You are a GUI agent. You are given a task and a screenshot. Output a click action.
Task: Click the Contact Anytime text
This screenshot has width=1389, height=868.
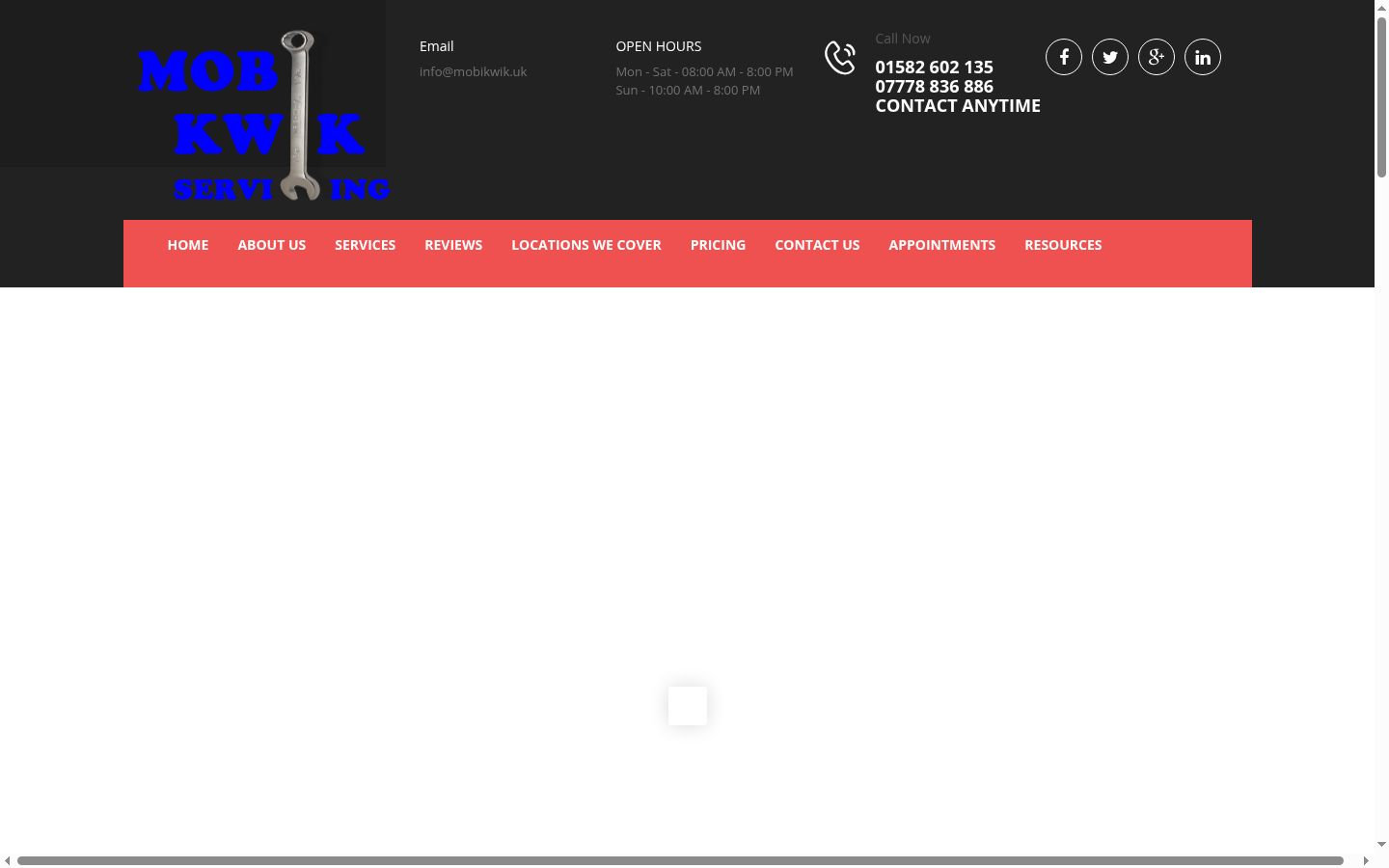[x=958, y=106]
